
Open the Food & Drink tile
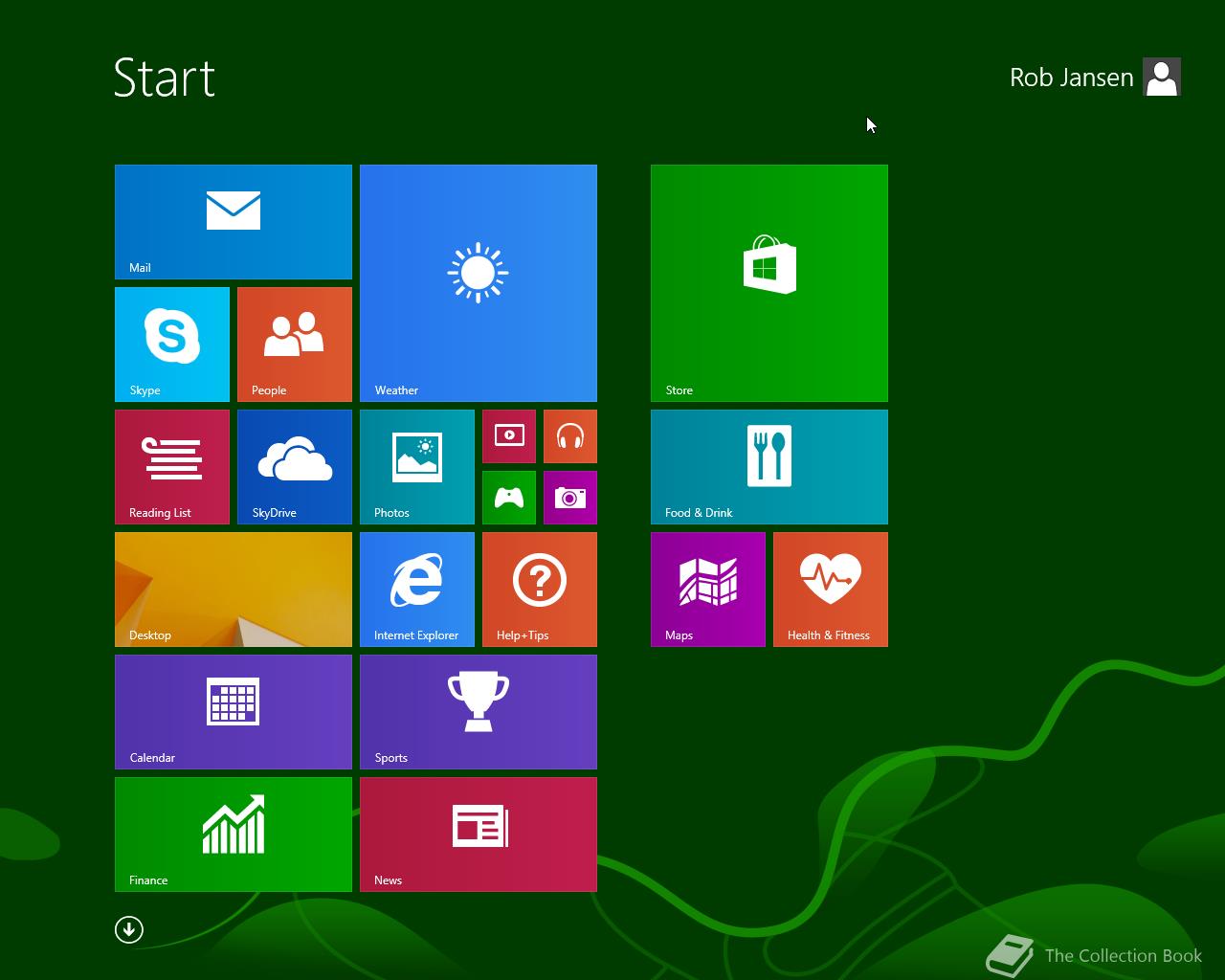769,467
